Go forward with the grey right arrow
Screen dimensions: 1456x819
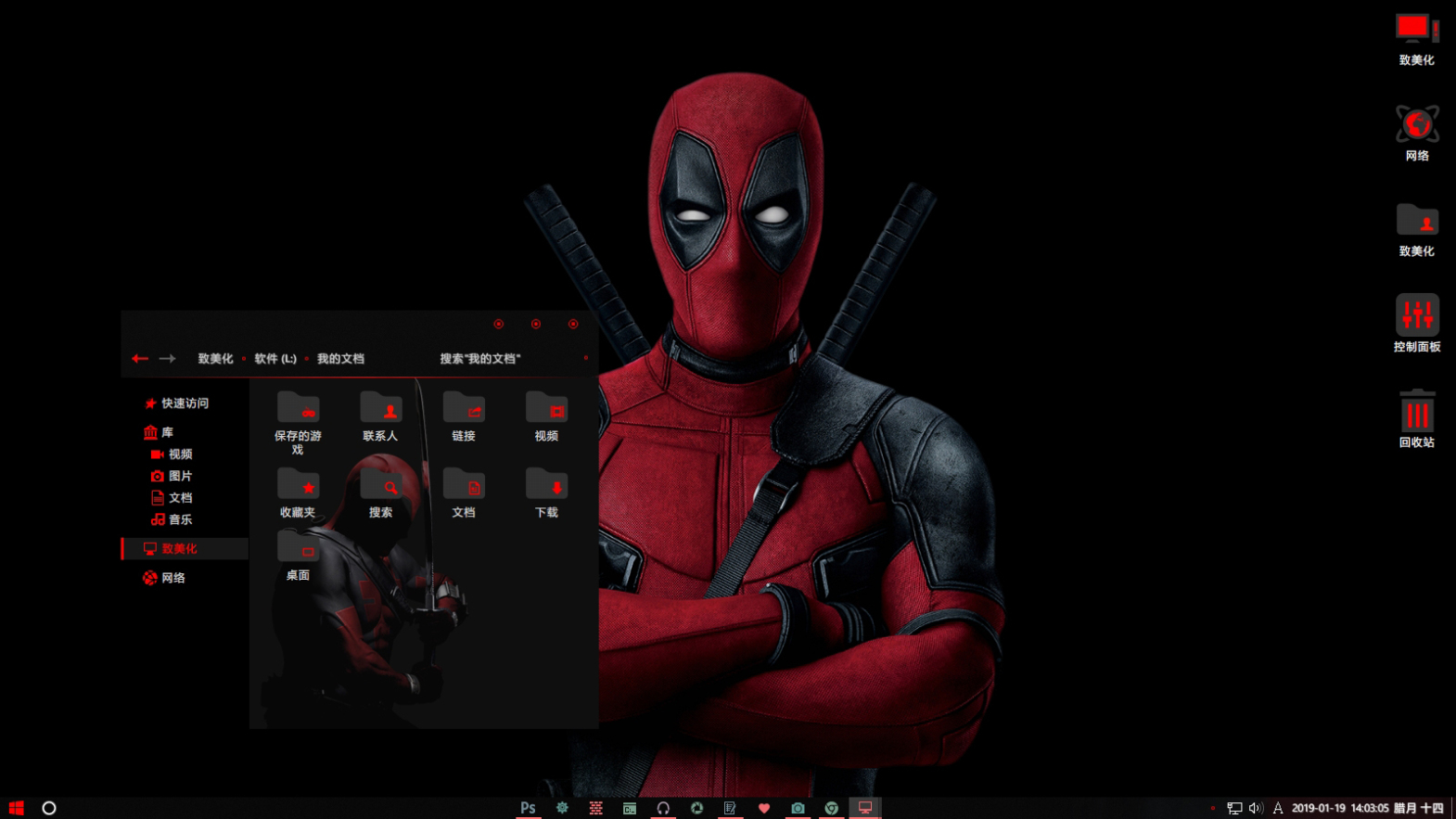[167, 359]
